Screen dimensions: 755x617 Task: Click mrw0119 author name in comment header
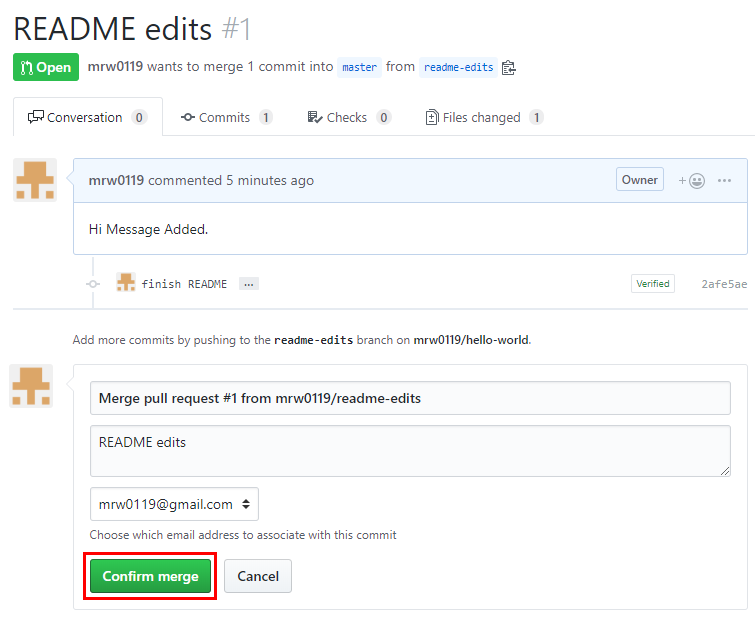[x=116, y=180]
